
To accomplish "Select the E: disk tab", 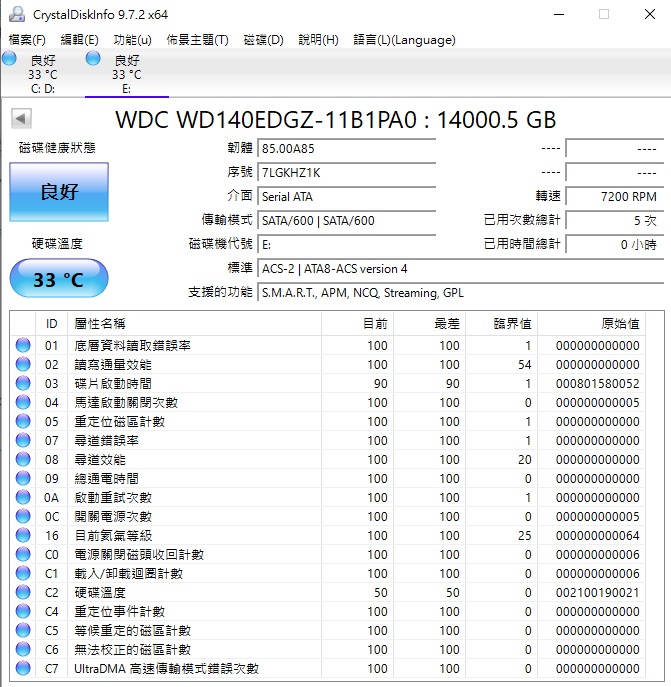I will tap(127, 74).
